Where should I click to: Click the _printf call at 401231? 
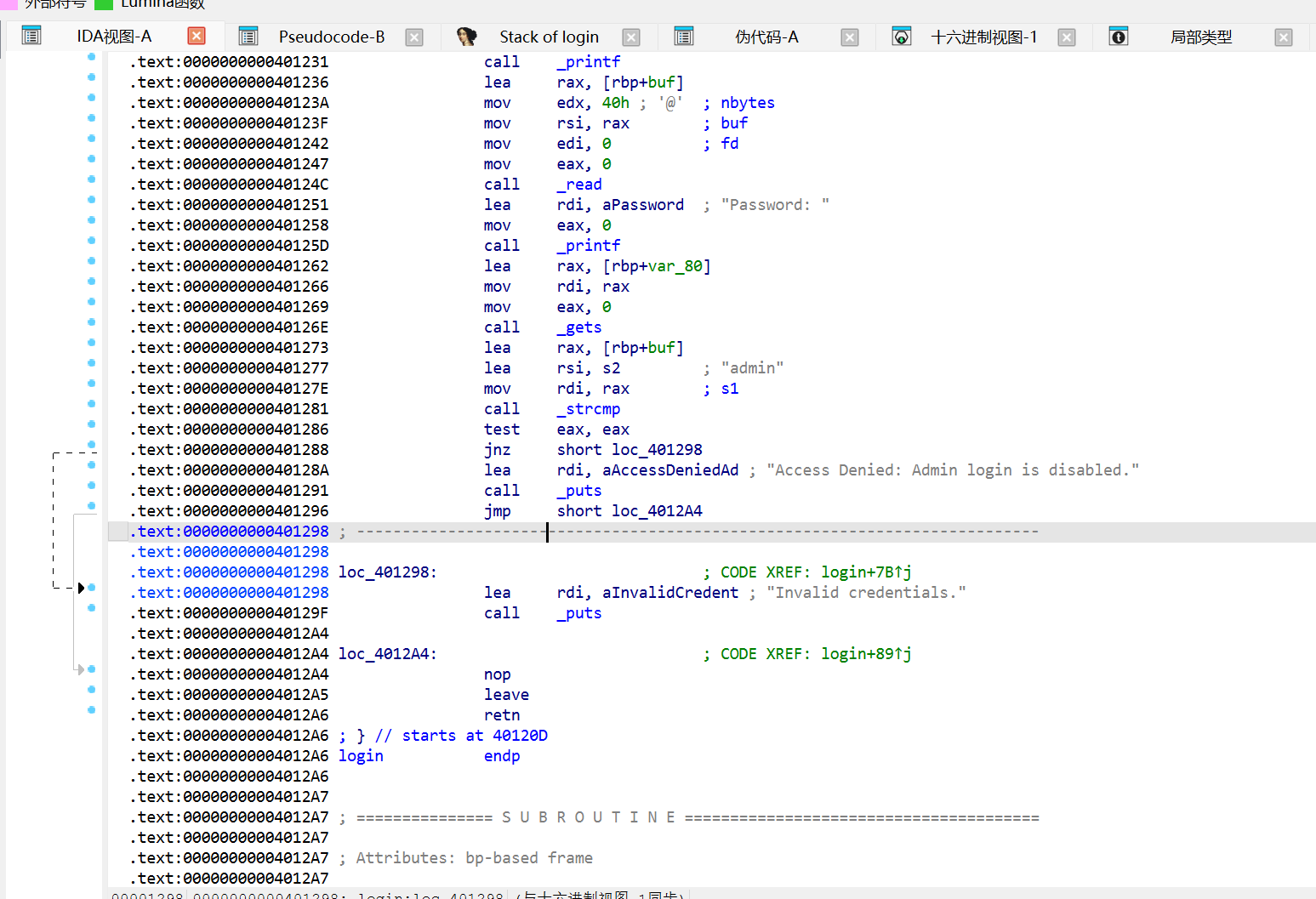click(x=589, y=62)
